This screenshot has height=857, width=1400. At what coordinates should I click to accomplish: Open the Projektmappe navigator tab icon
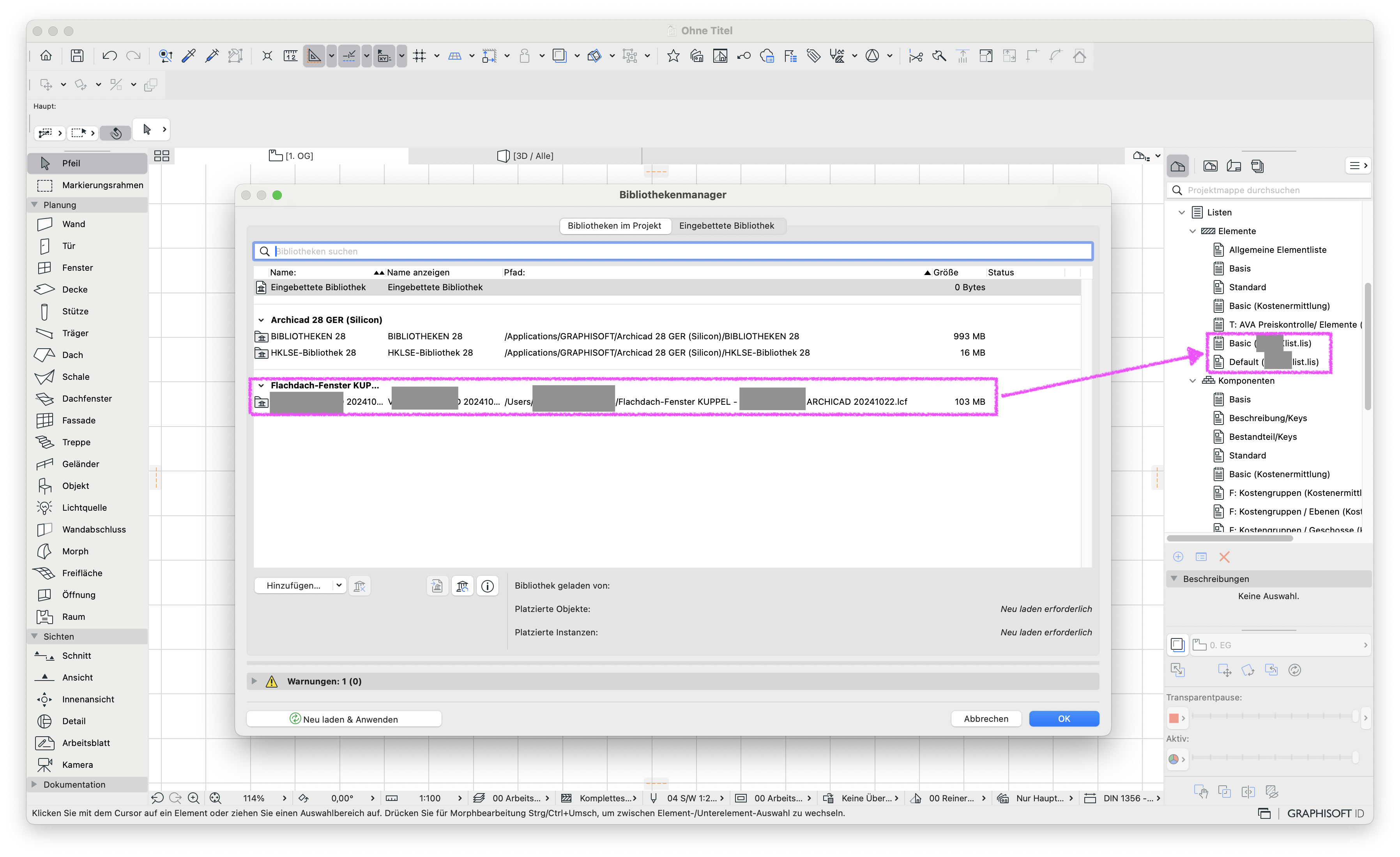(x=1178, y=166)
